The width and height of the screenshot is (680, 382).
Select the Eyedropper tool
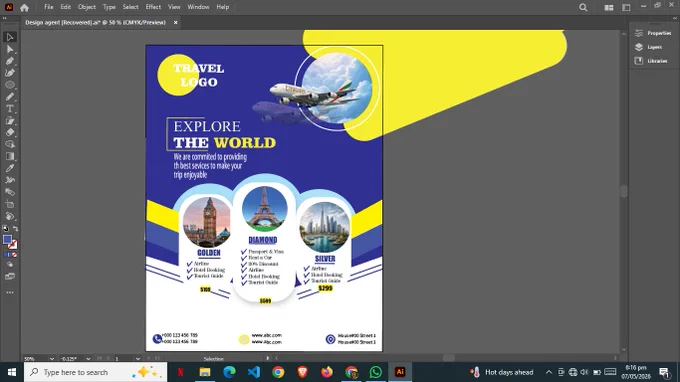tap(10, 168)
